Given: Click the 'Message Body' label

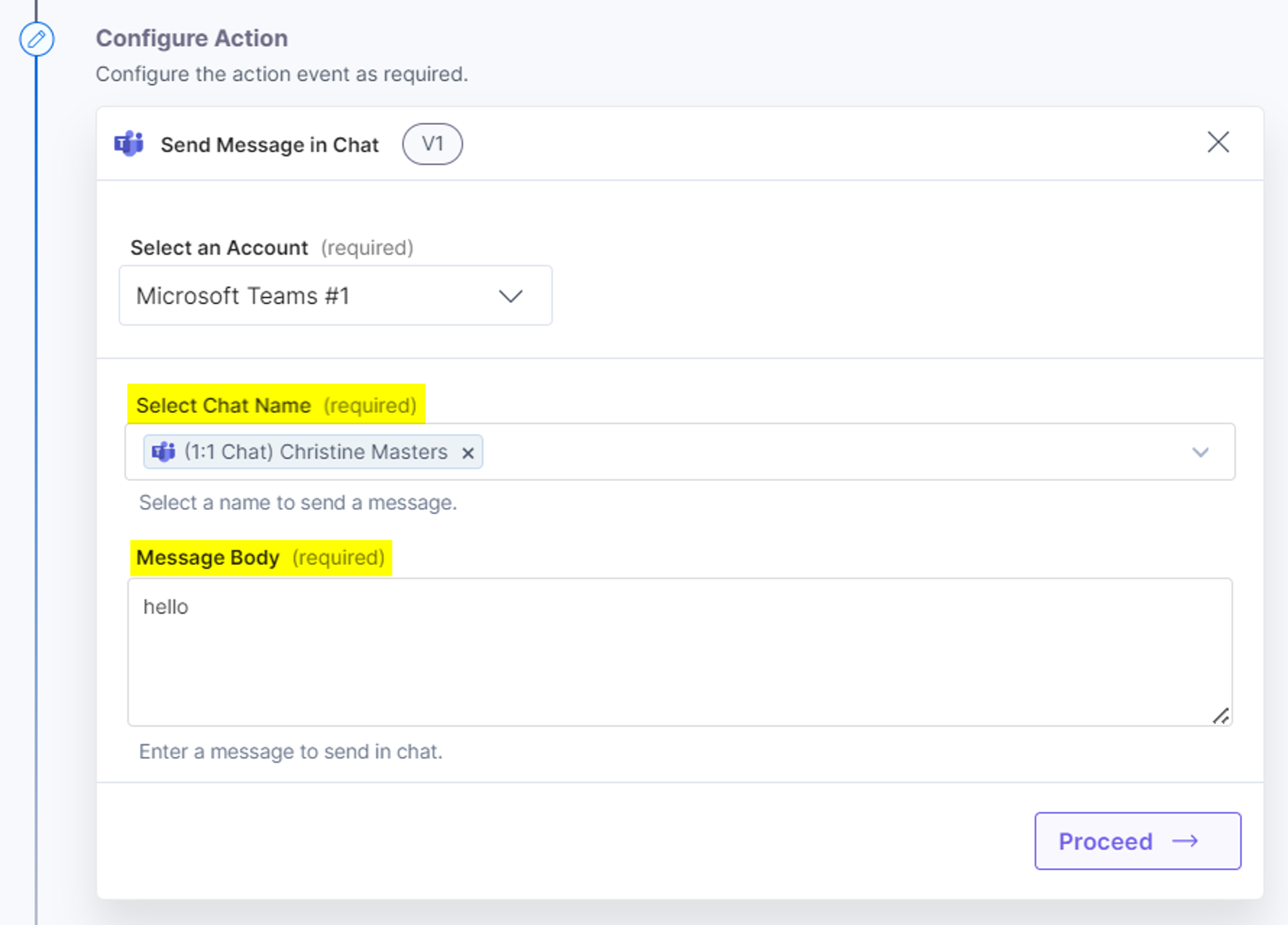Looking at the screenshot, I should point(208,557).
